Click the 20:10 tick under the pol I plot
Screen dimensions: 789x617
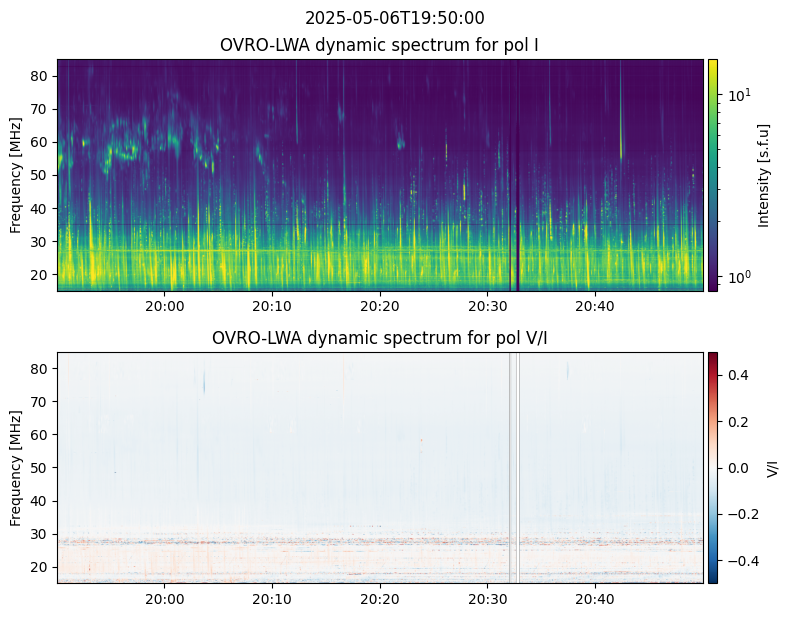tap(272, 306)
